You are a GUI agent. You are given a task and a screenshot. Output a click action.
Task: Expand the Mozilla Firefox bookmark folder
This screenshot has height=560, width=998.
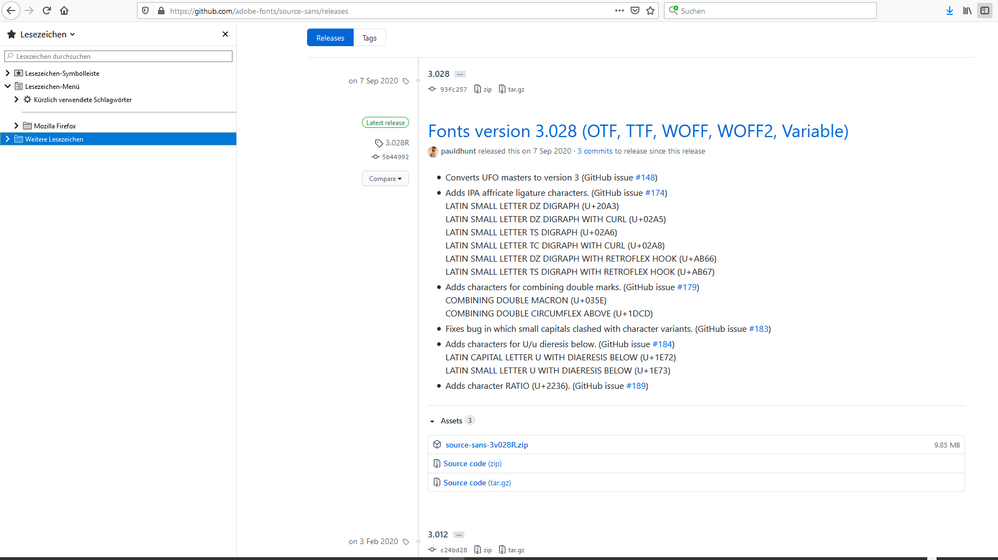(17, 126)
